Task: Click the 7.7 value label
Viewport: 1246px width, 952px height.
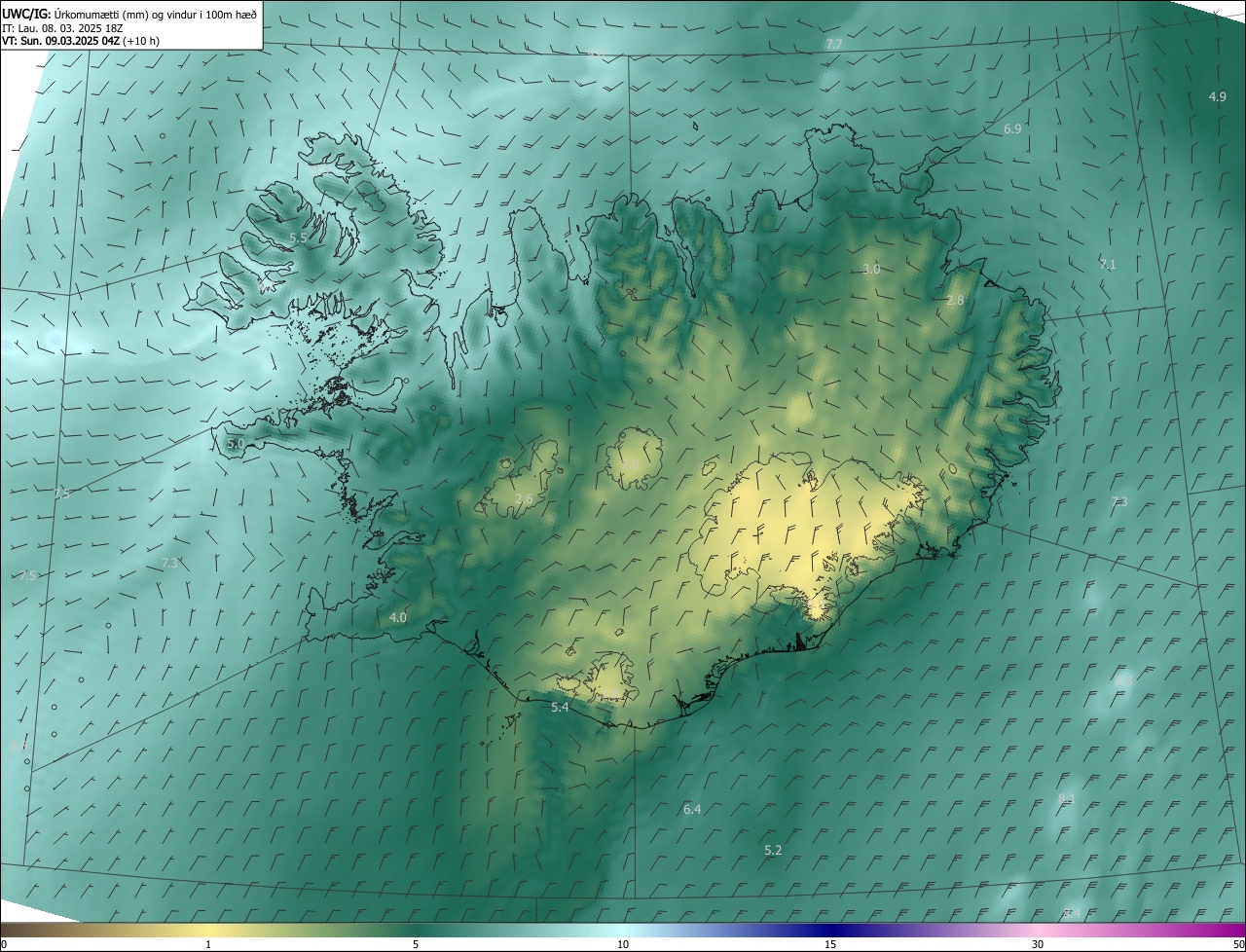Action: (x=834, y=45)
